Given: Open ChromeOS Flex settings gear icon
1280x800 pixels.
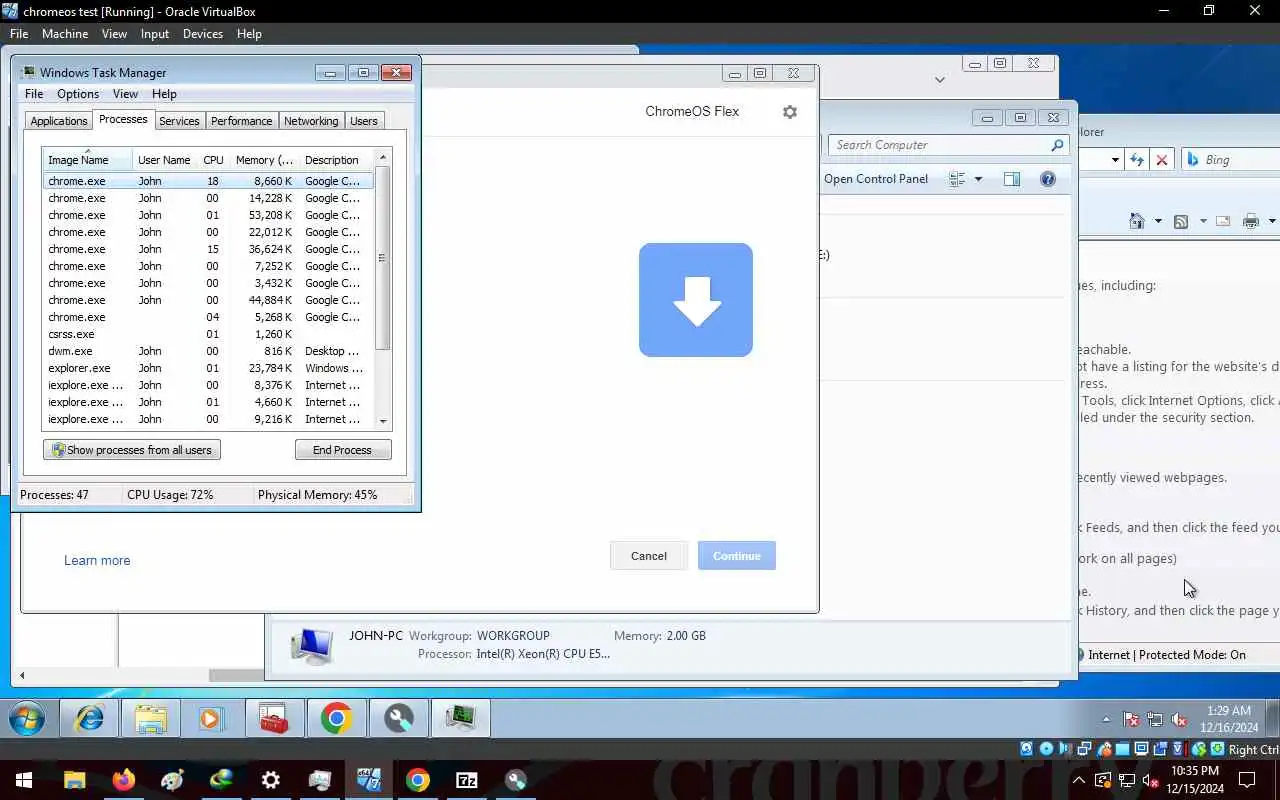Looking at the screenshot, I should 790,112.
